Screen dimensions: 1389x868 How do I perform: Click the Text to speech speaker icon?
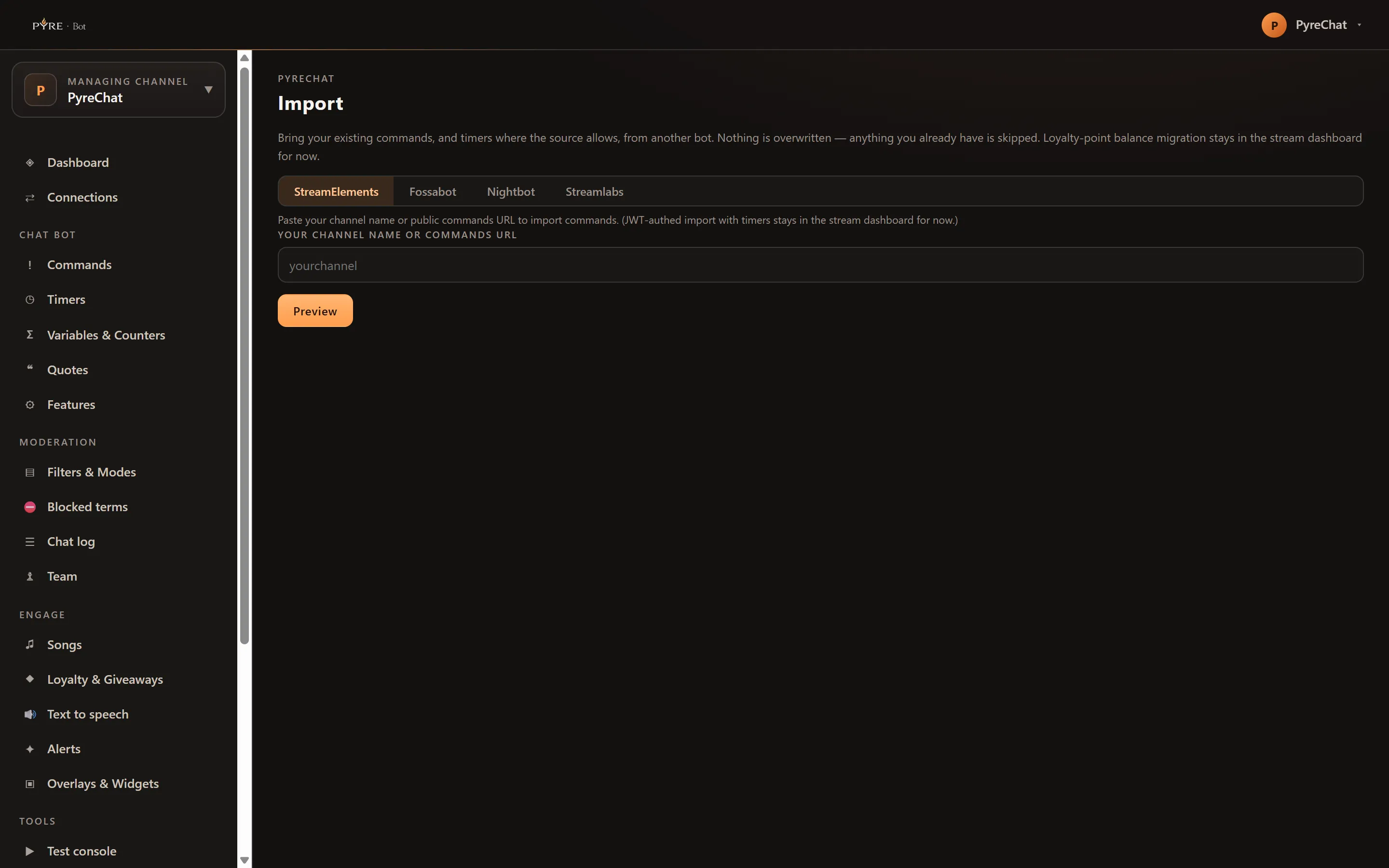[x=30, y=714]
